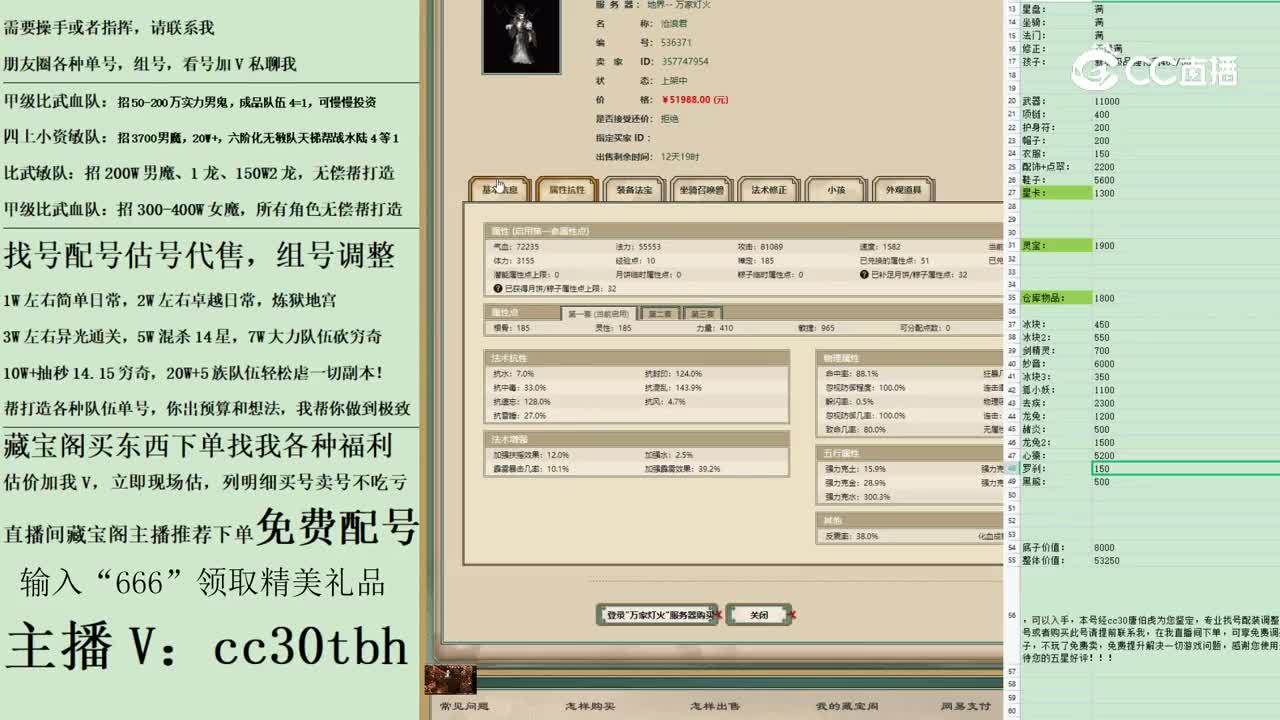Click the 反震率 38.0% entry
The width and height of the screenshot is (1280, 720).
[851, 536]
